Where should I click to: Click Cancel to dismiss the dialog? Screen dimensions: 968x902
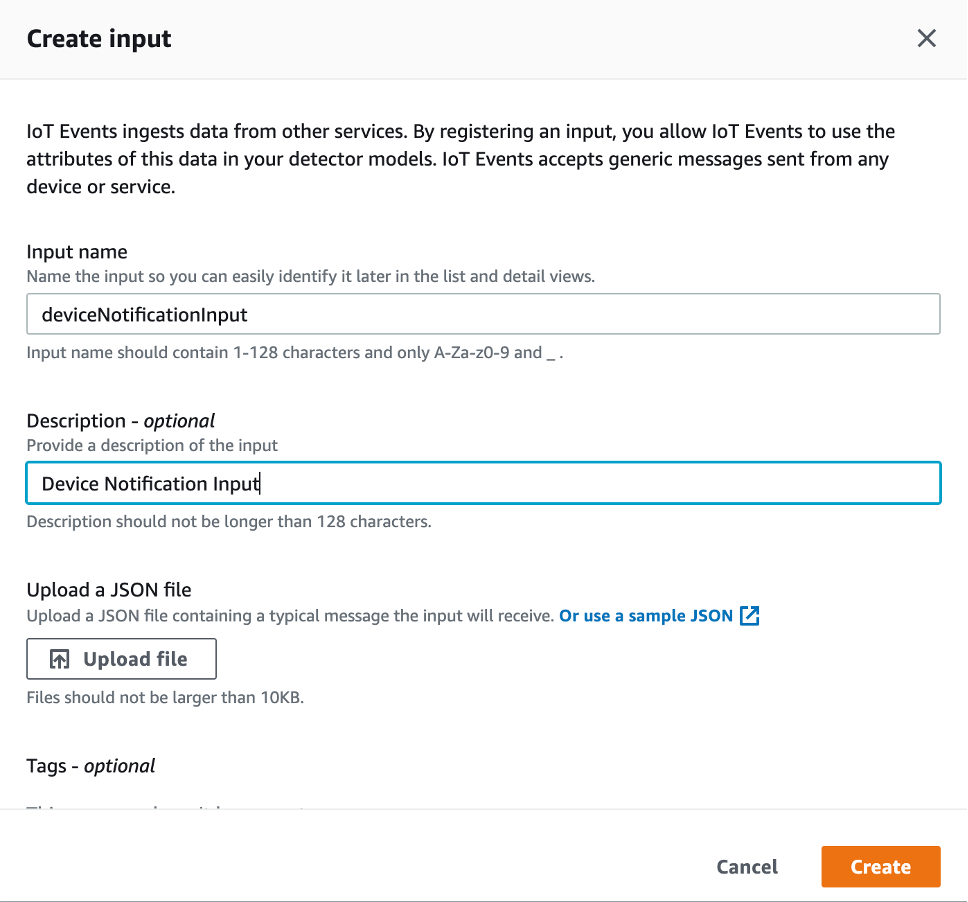point(746,866)
